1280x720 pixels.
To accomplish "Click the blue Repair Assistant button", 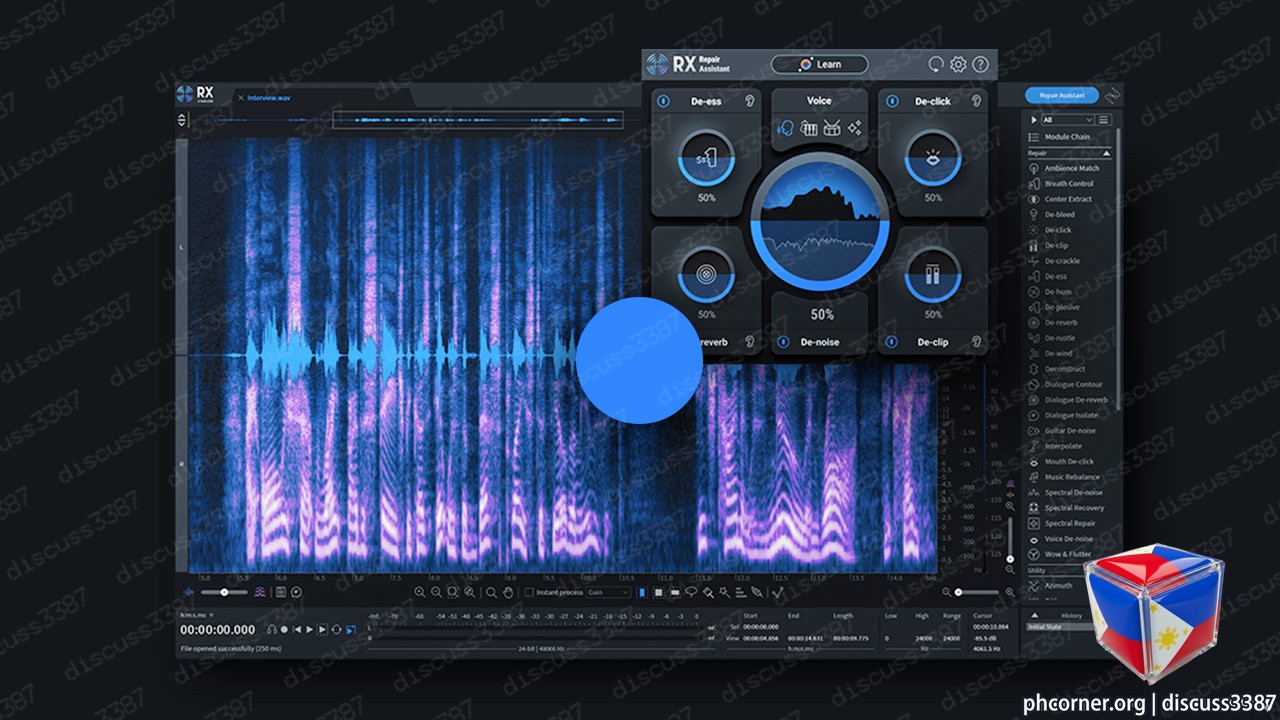I will [1062, 96].
